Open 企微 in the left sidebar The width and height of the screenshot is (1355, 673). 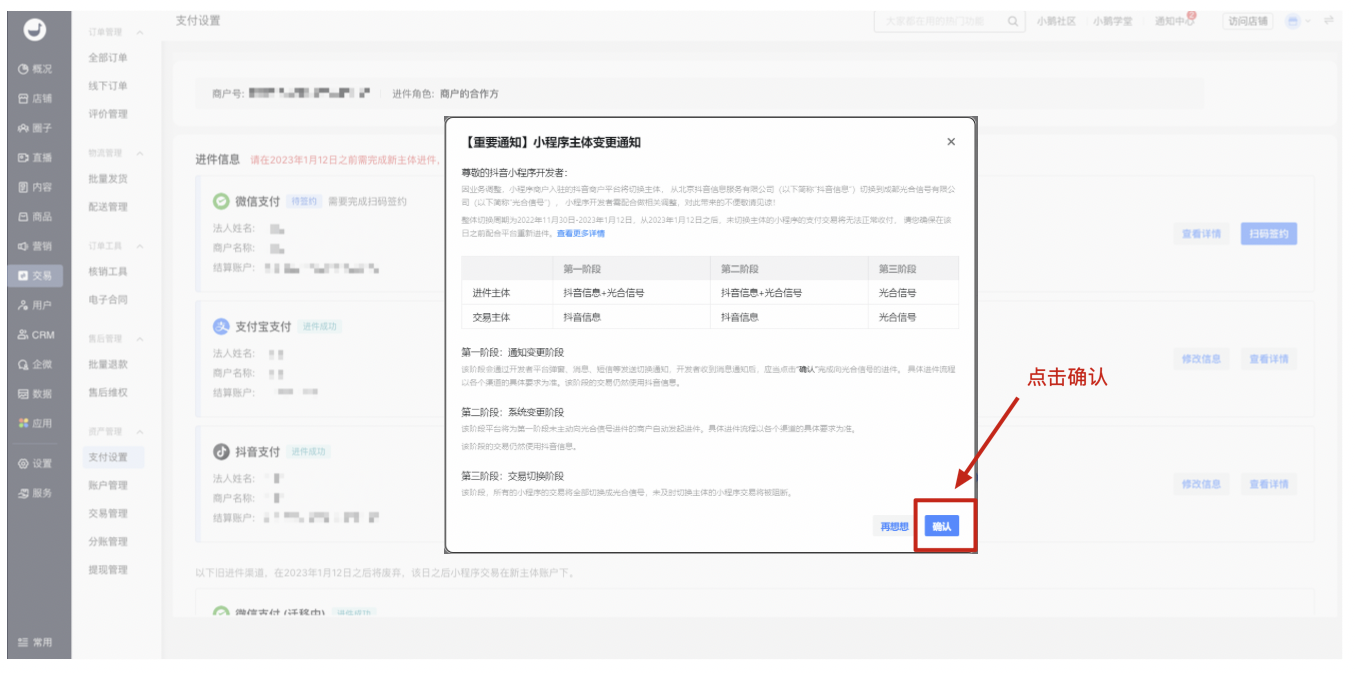(35, 364)
